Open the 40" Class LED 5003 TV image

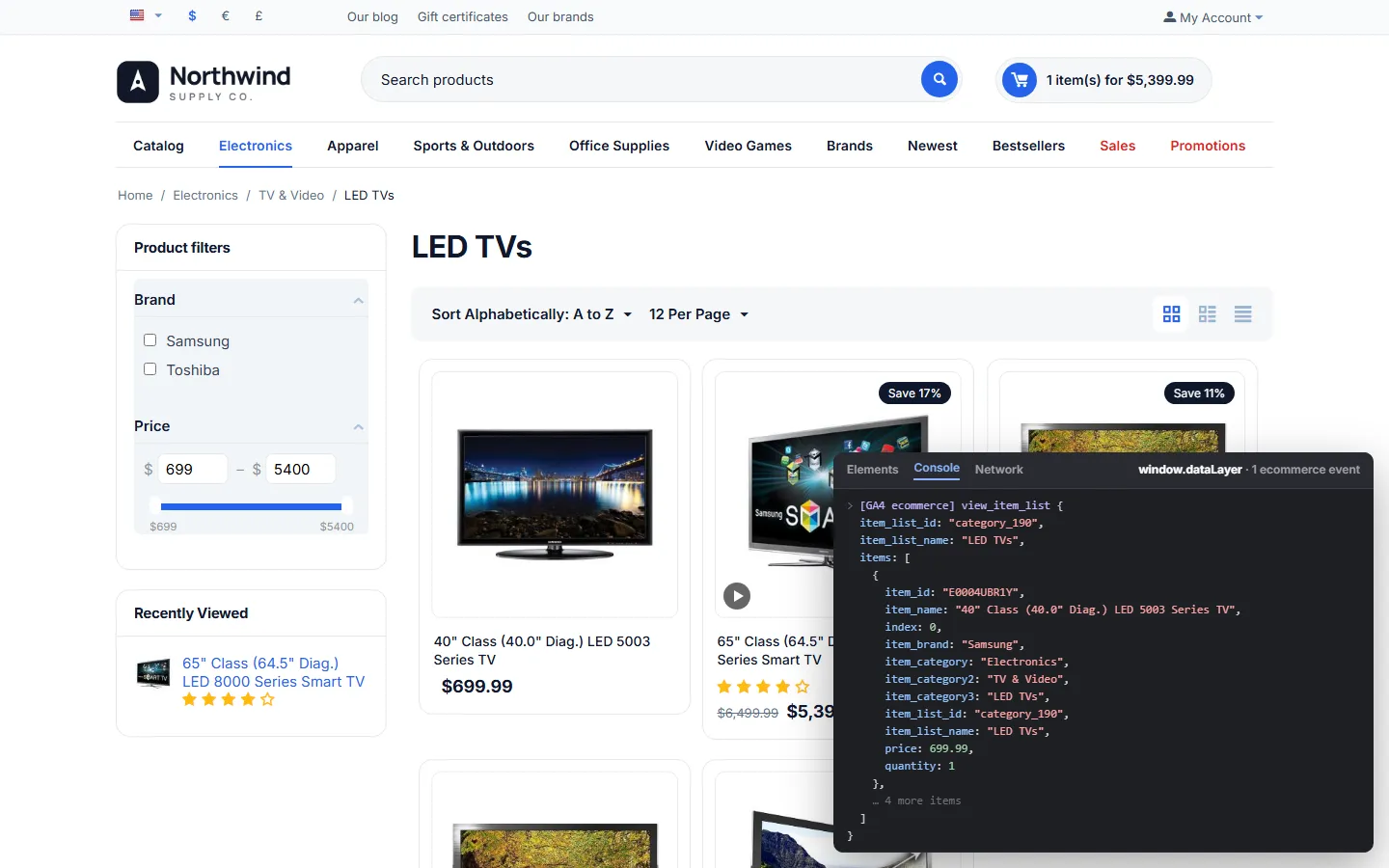555,495
